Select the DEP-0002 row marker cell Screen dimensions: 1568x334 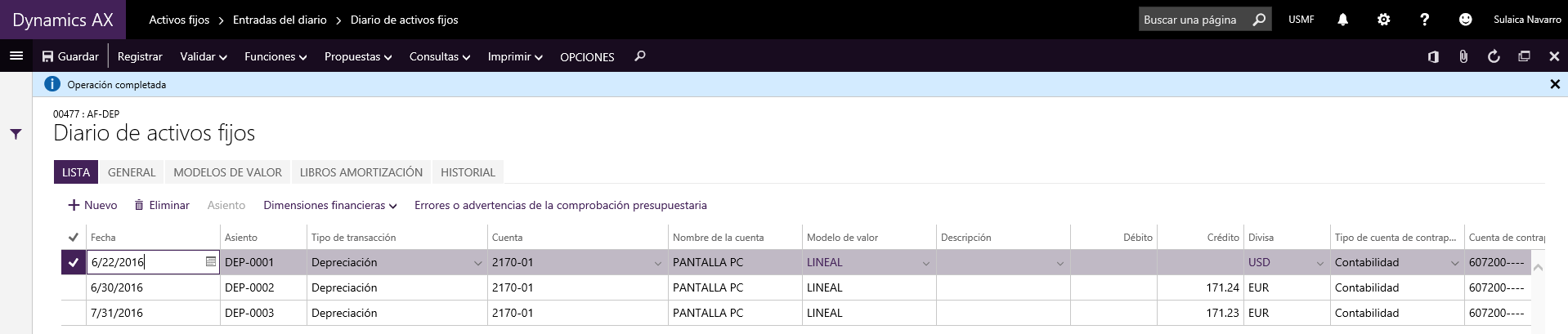(x=74, y=287)
